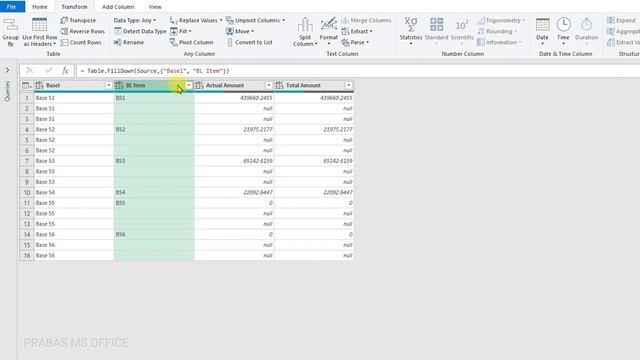Image resolution: width=640 pixels, height=360 pixels.
Task: Select row number 10
Action: [27, 193]
